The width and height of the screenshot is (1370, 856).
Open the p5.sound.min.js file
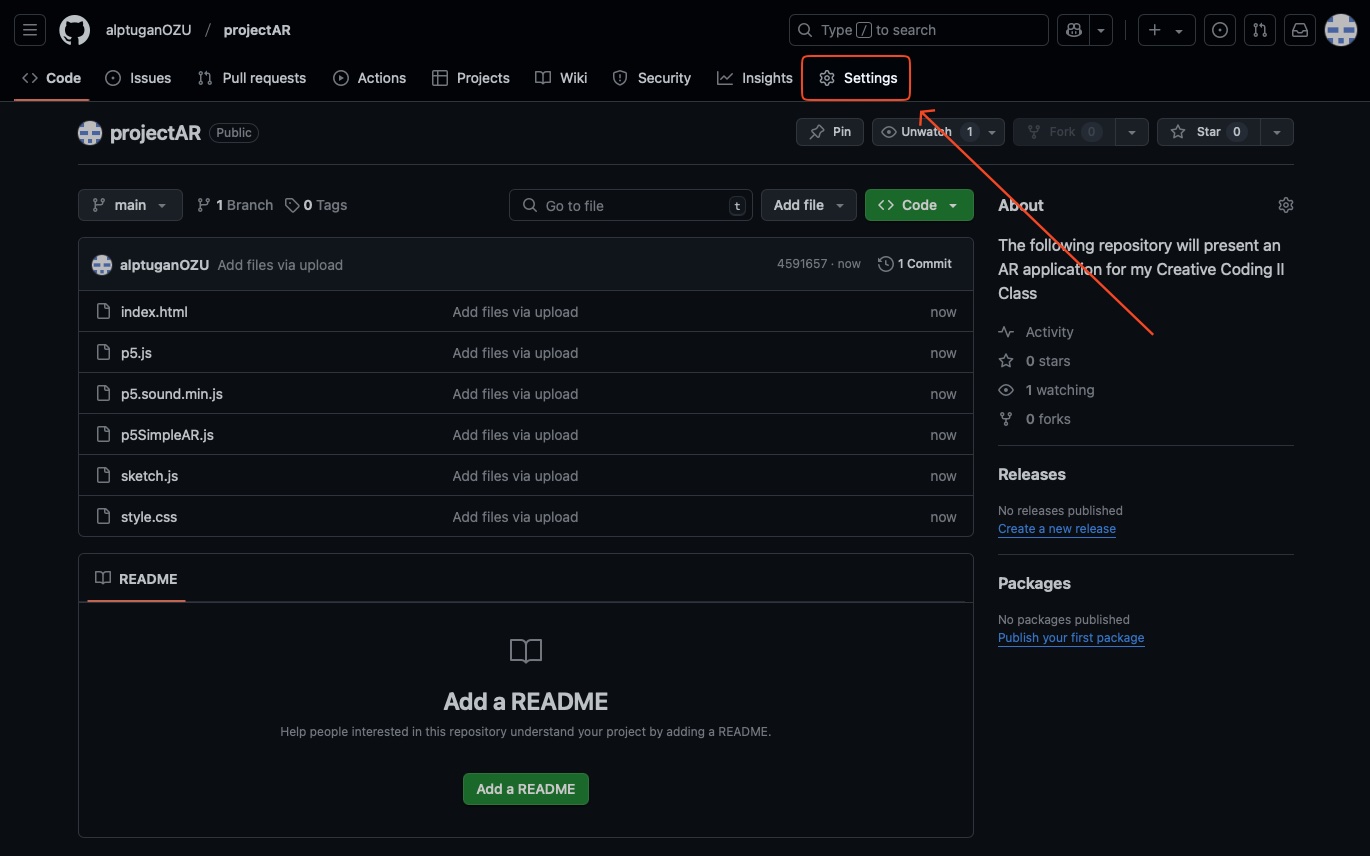[x=172, y=394]
